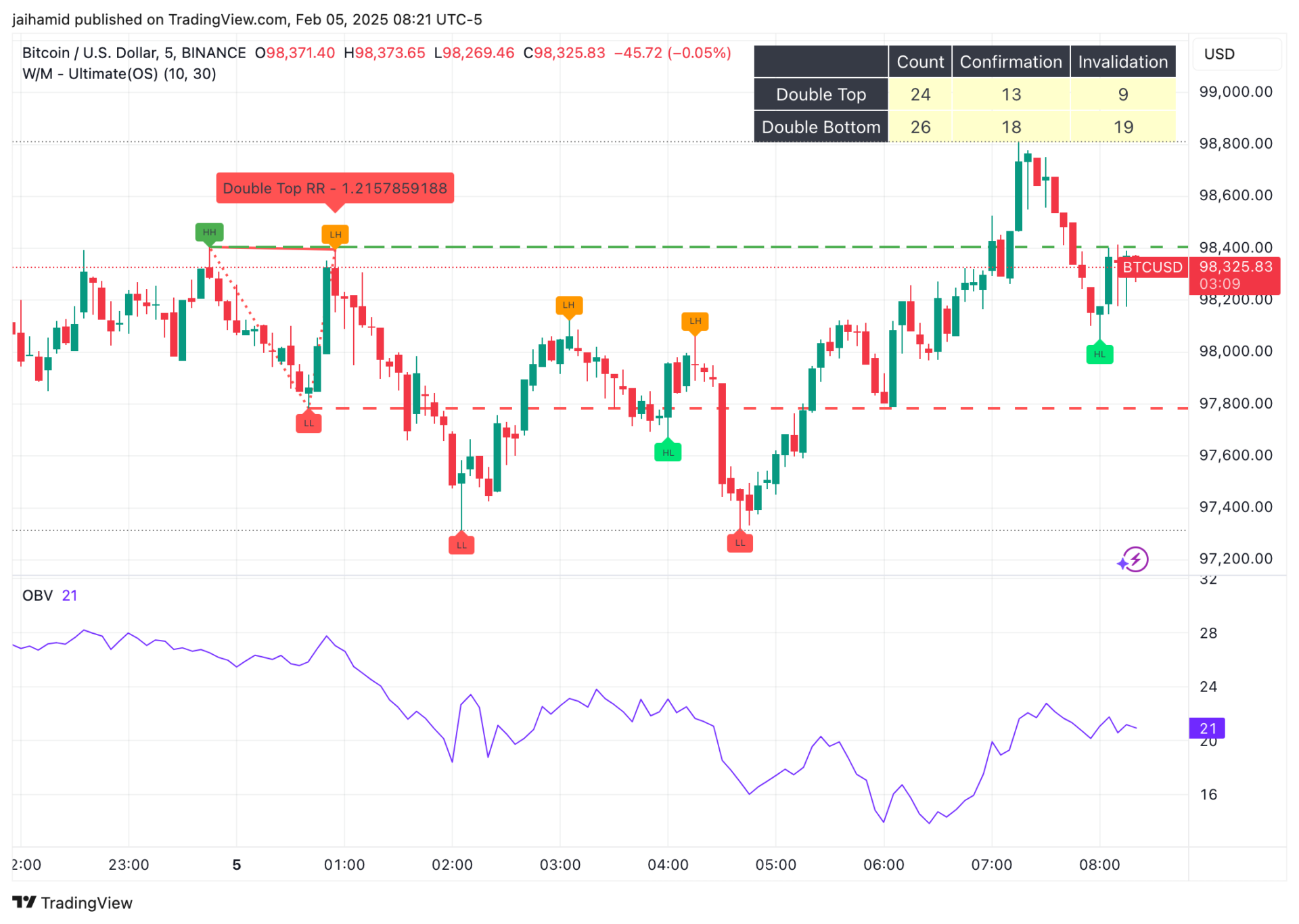Click the 97,600.00 price axis label
The image size is (1299, 924).
(x=1235, y=455)
